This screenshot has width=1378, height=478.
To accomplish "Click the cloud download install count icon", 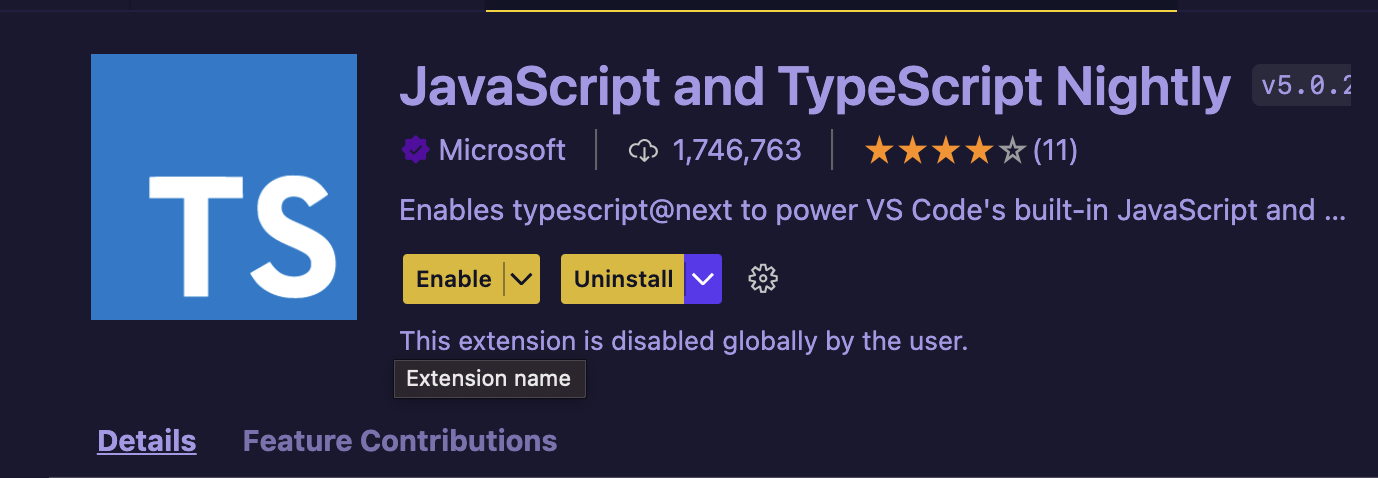I will click(643, 151).
